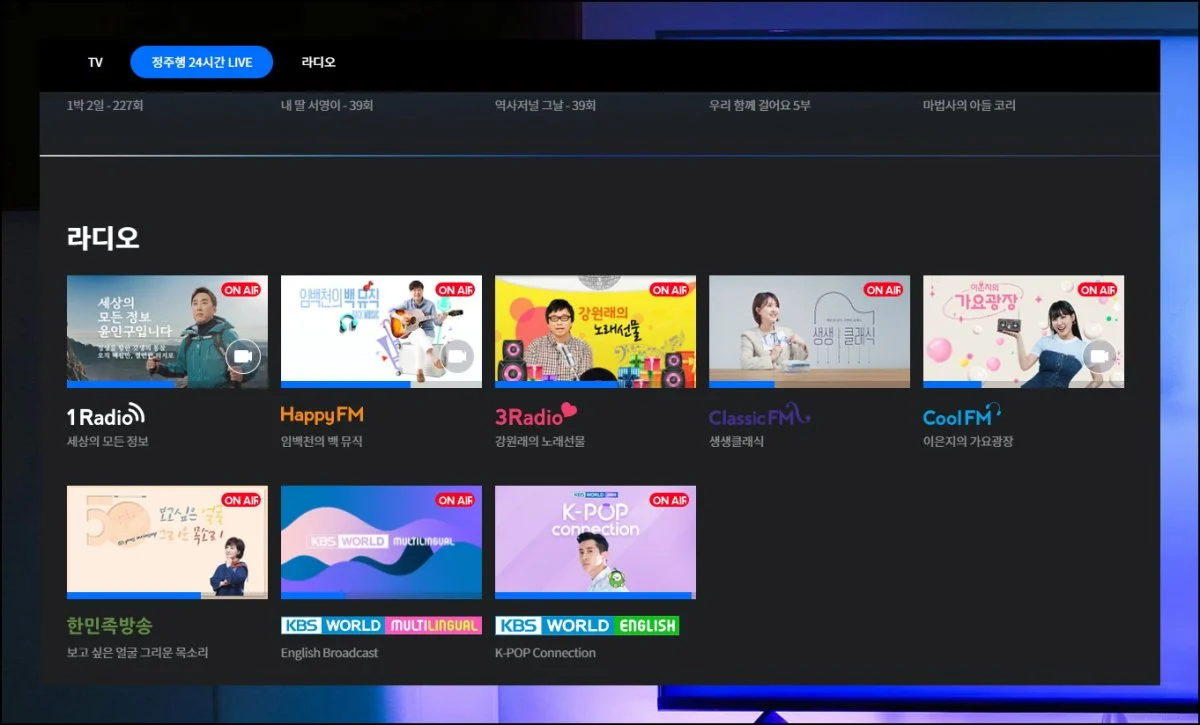Screen dimensions: 1200x725
Task: Click the 한민족방송 channel title
Action: [x=110, y=626]
